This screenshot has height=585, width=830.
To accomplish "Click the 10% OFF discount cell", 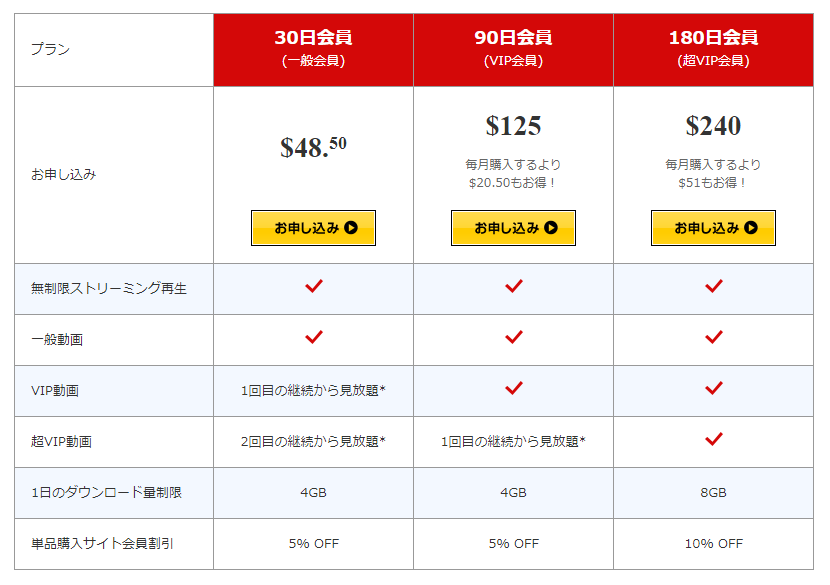I will coord(713,544).
